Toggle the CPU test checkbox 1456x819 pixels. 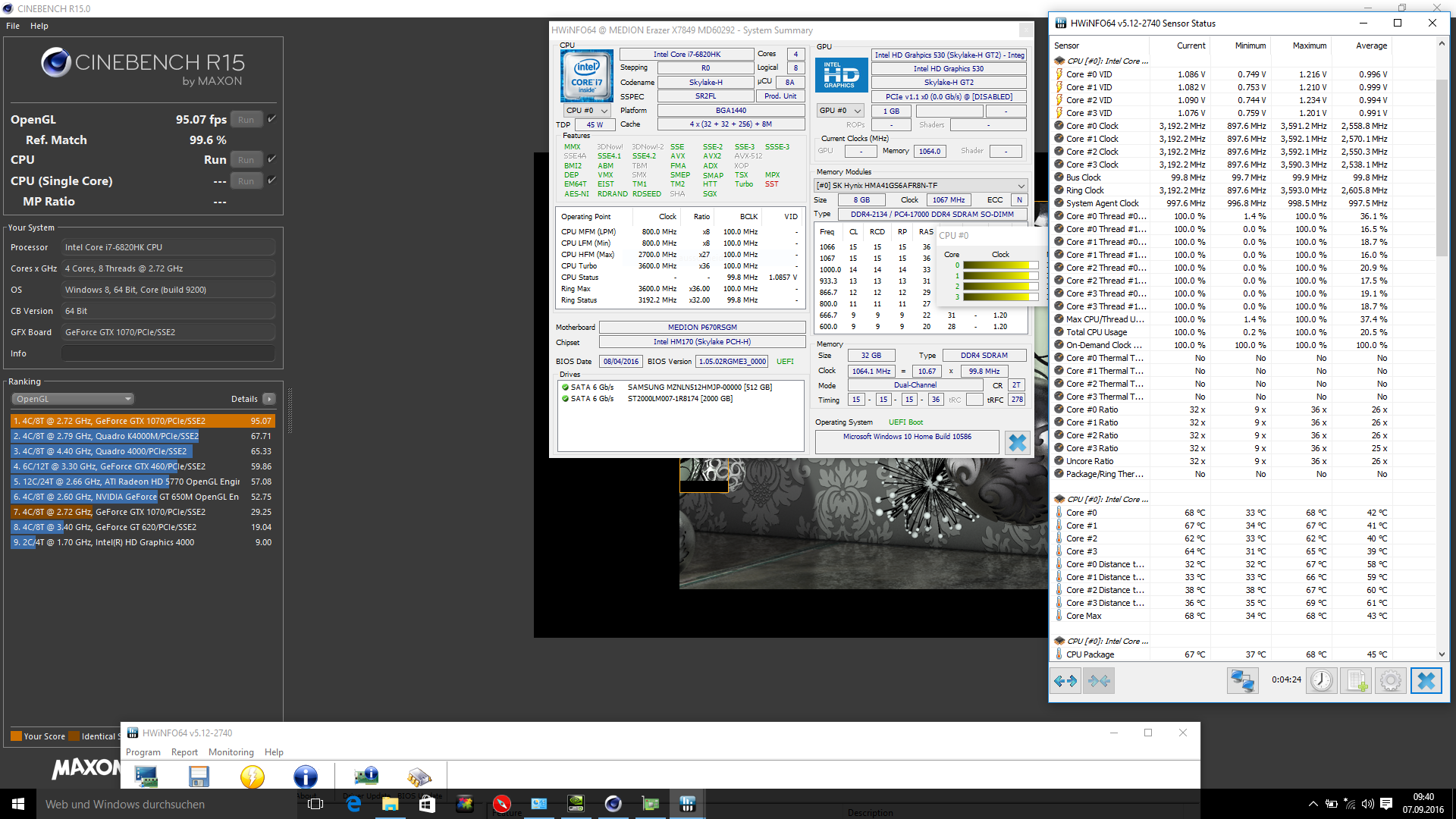coord(271,159)
